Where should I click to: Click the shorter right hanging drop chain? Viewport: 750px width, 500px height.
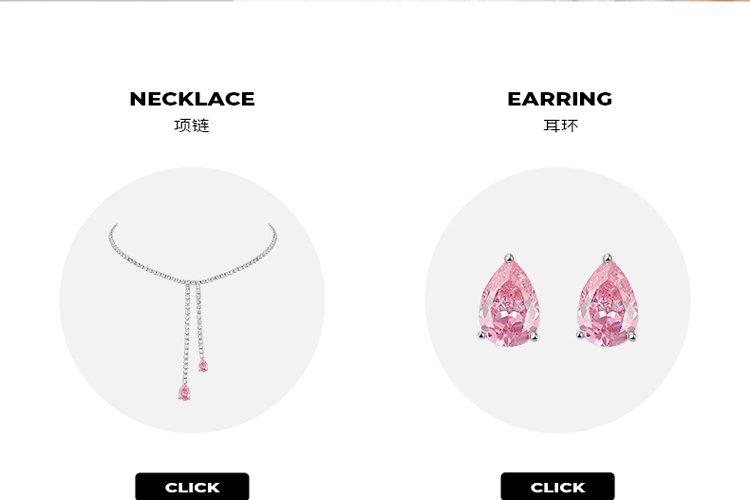[x=199, y=322]
